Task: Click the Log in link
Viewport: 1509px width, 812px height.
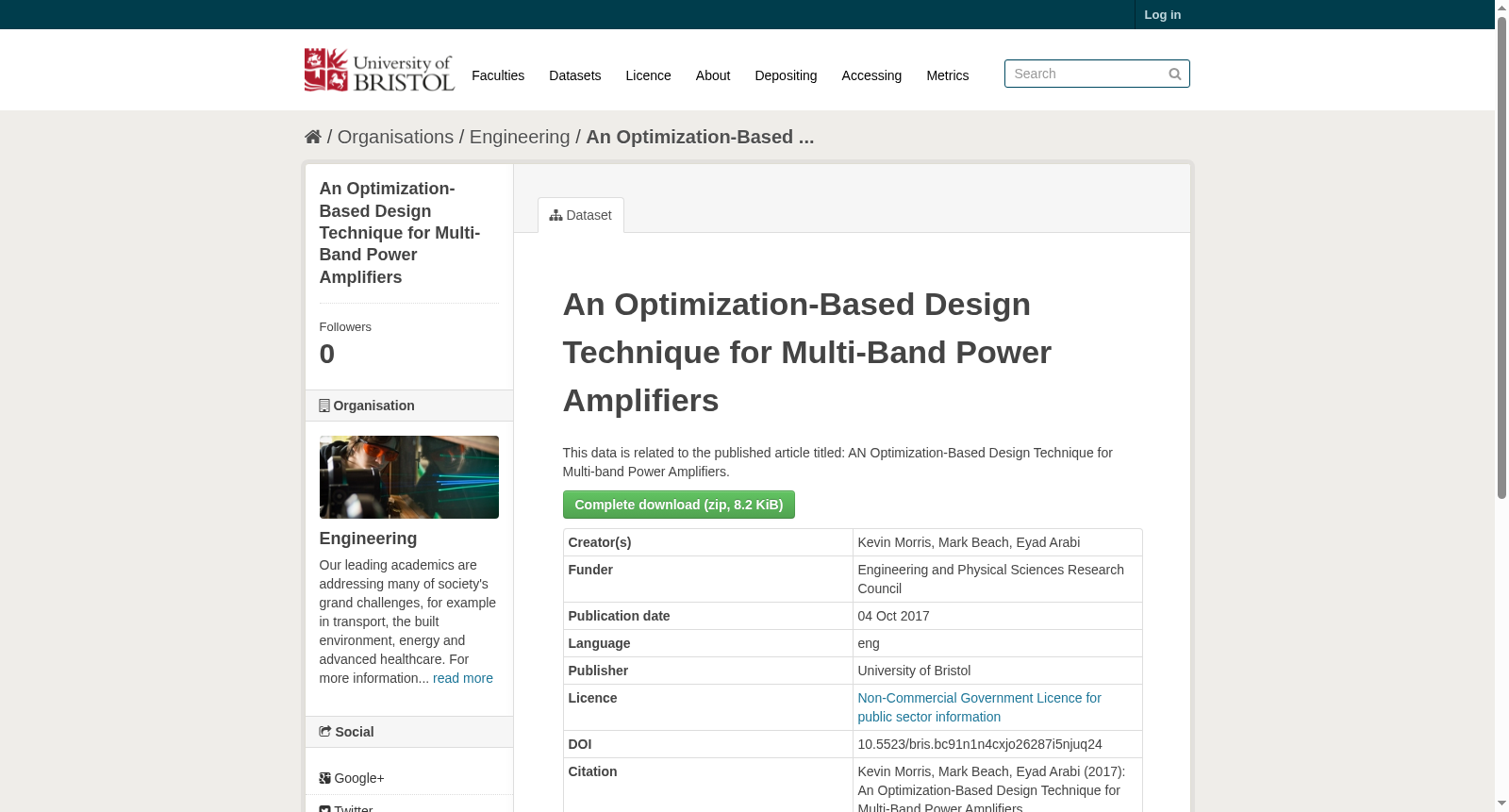Action: [x=1163, y=14]
